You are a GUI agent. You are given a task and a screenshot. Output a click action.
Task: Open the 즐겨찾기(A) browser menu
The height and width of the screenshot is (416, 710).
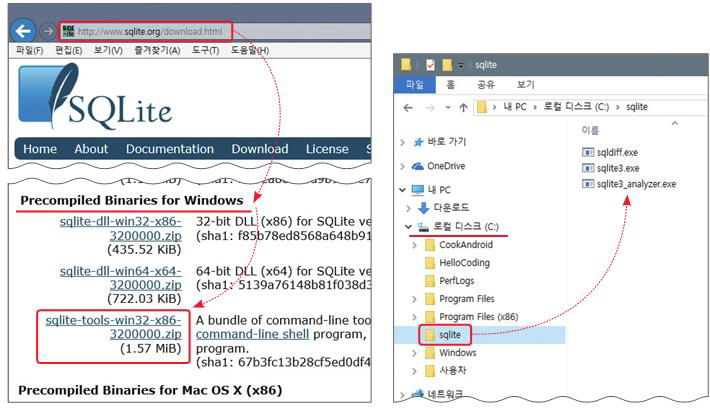click(157, 50)
